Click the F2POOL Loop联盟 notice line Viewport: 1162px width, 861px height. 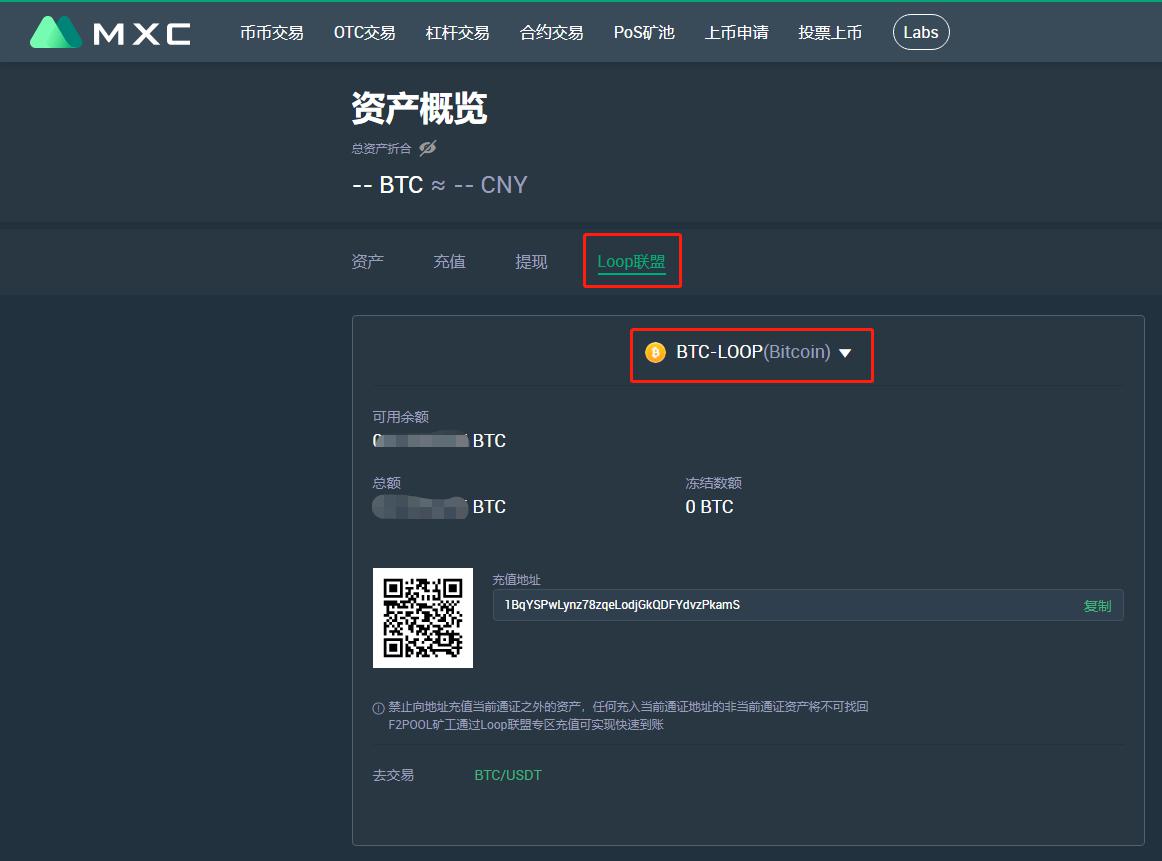tap(526, 725)
